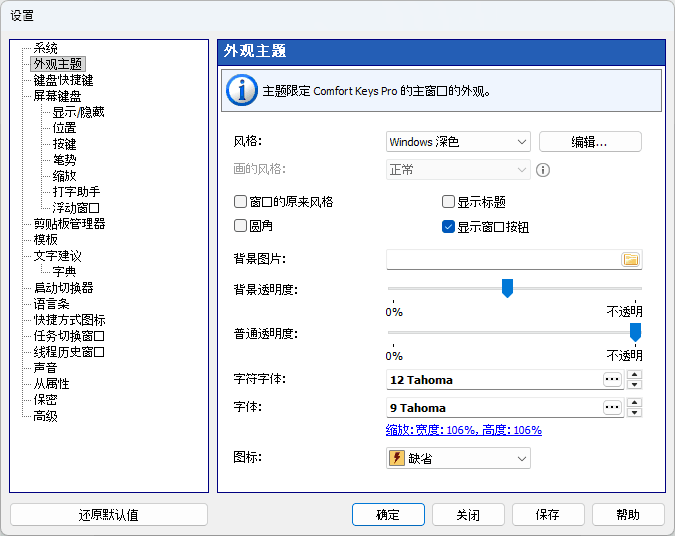Open the 画的风格 dropdown showing 正常
The height and width of the screenshot is (536, 675).
coord(458,170)
